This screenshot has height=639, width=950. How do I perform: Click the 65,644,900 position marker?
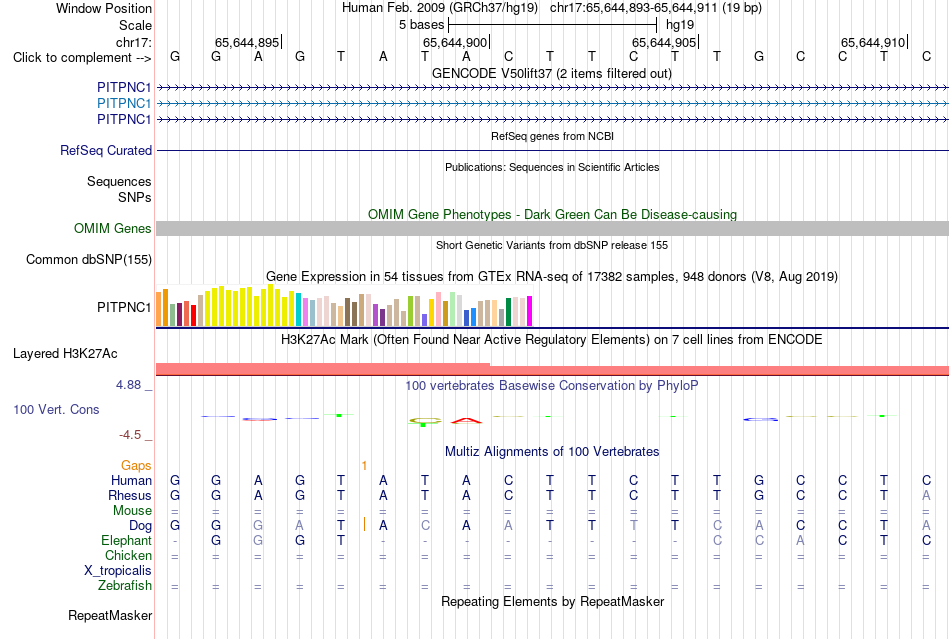pyautogui.click(x=455, y=42)
